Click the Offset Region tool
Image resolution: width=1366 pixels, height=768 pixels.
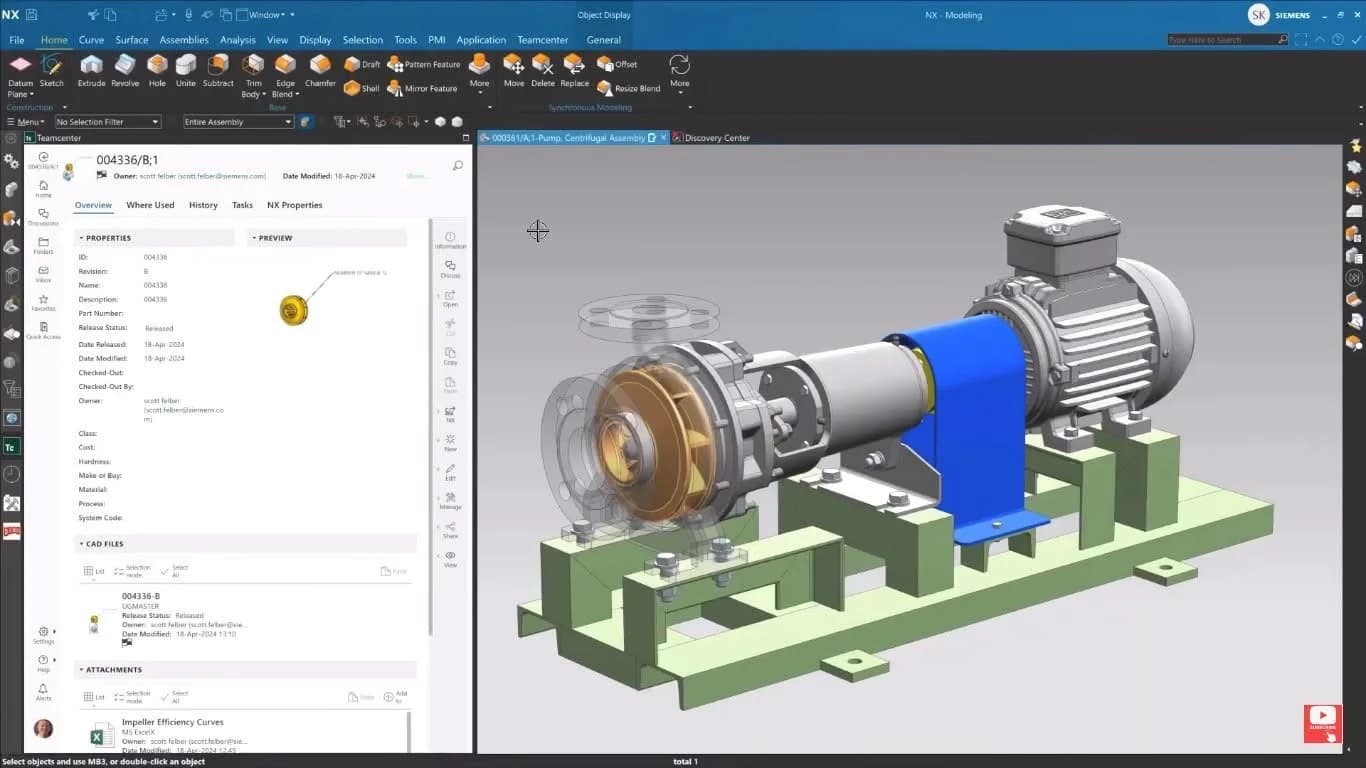(617, 64)
